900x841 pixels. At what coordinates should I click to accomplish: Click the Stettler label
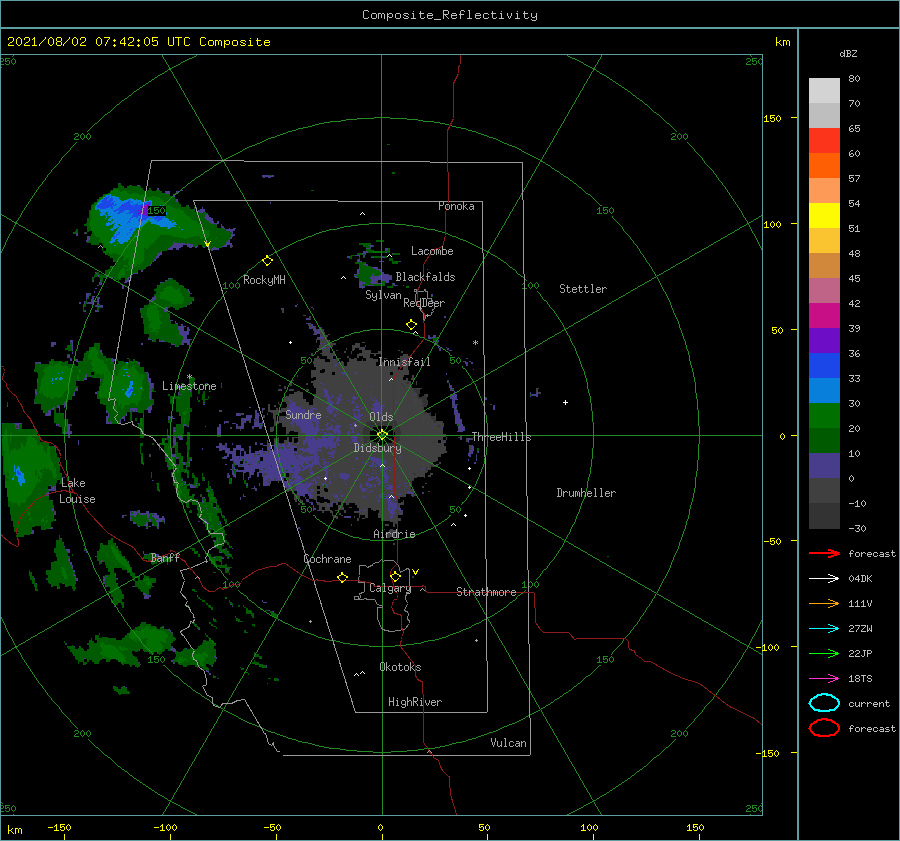coord(583,289)
